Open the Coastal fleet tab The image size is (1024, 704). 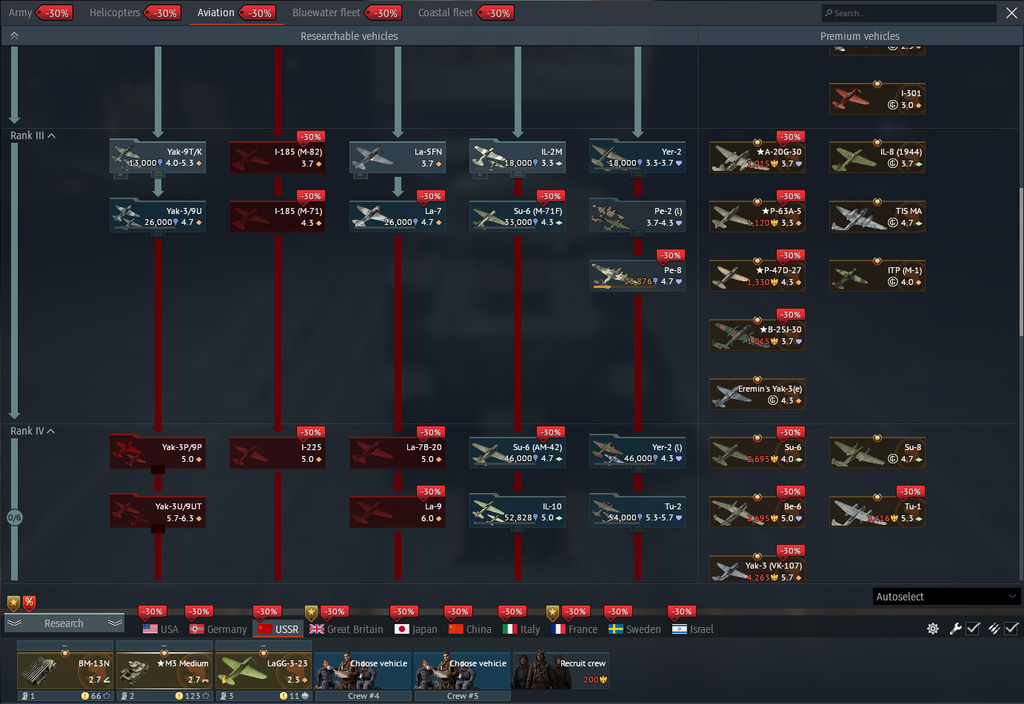(x=445, y=12)
